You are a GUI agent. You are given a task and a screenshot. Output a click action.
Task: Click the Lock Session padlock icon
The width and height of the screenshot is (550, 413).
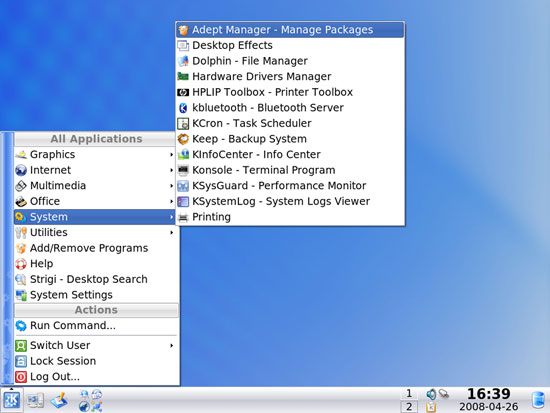click(21, 361)
